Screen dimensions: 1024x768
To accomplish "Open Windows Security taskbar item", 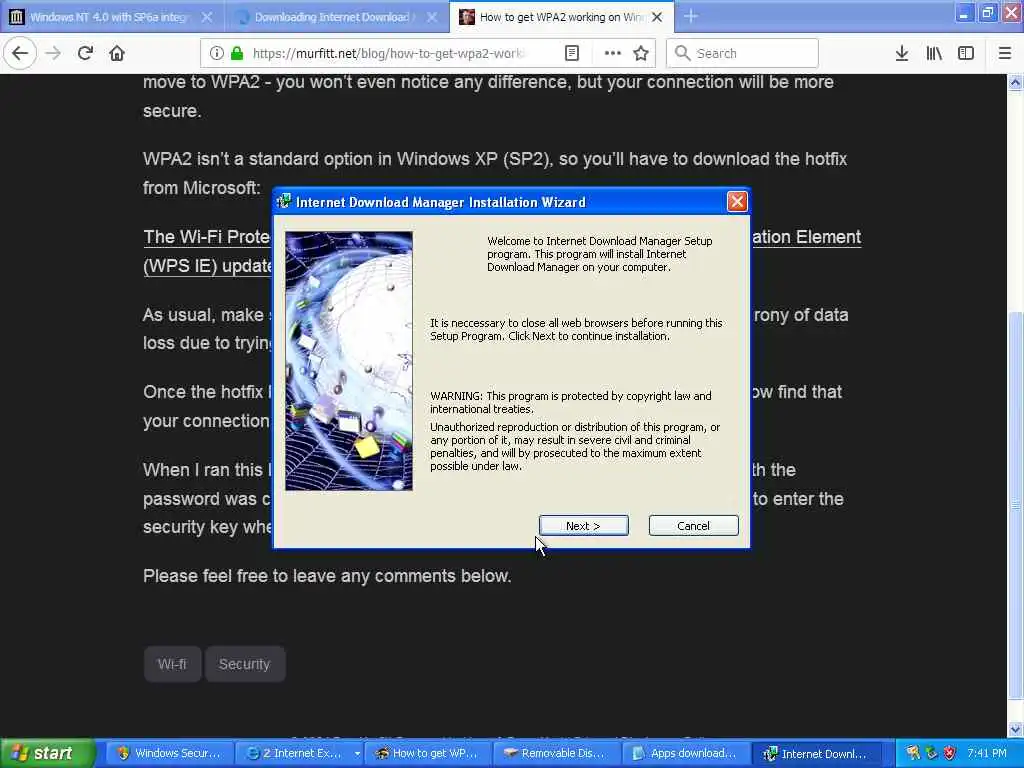I will [x=169, y=753].
